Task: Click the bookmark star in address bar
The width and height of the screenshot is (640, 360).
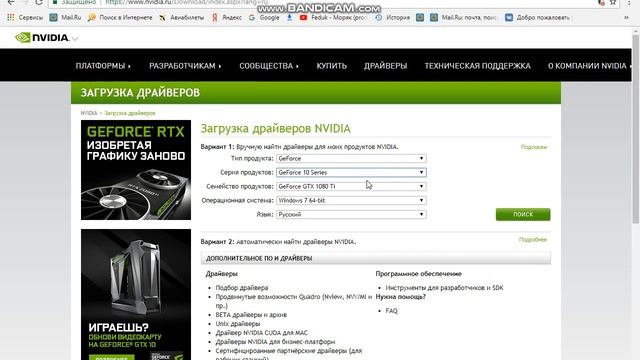Action: pos(613,2)
